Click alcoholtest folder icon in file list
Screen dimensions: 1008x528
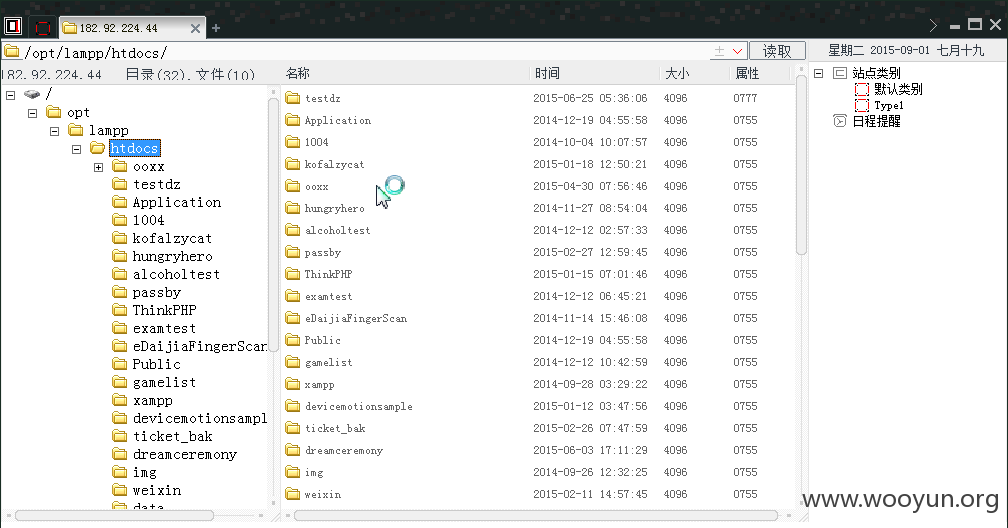(292, 230)
